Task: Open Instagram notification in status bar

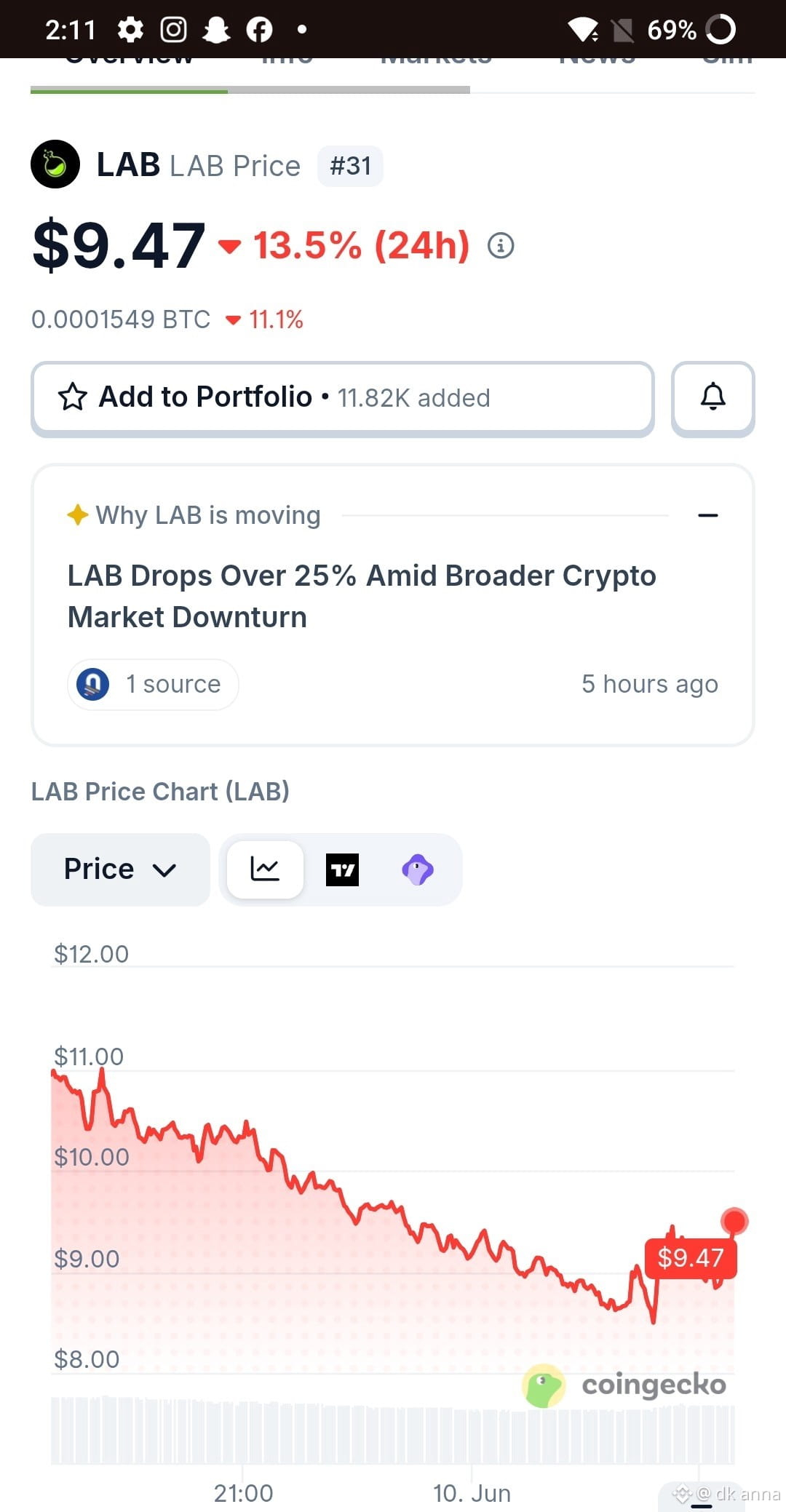Action: click(173, 30)
